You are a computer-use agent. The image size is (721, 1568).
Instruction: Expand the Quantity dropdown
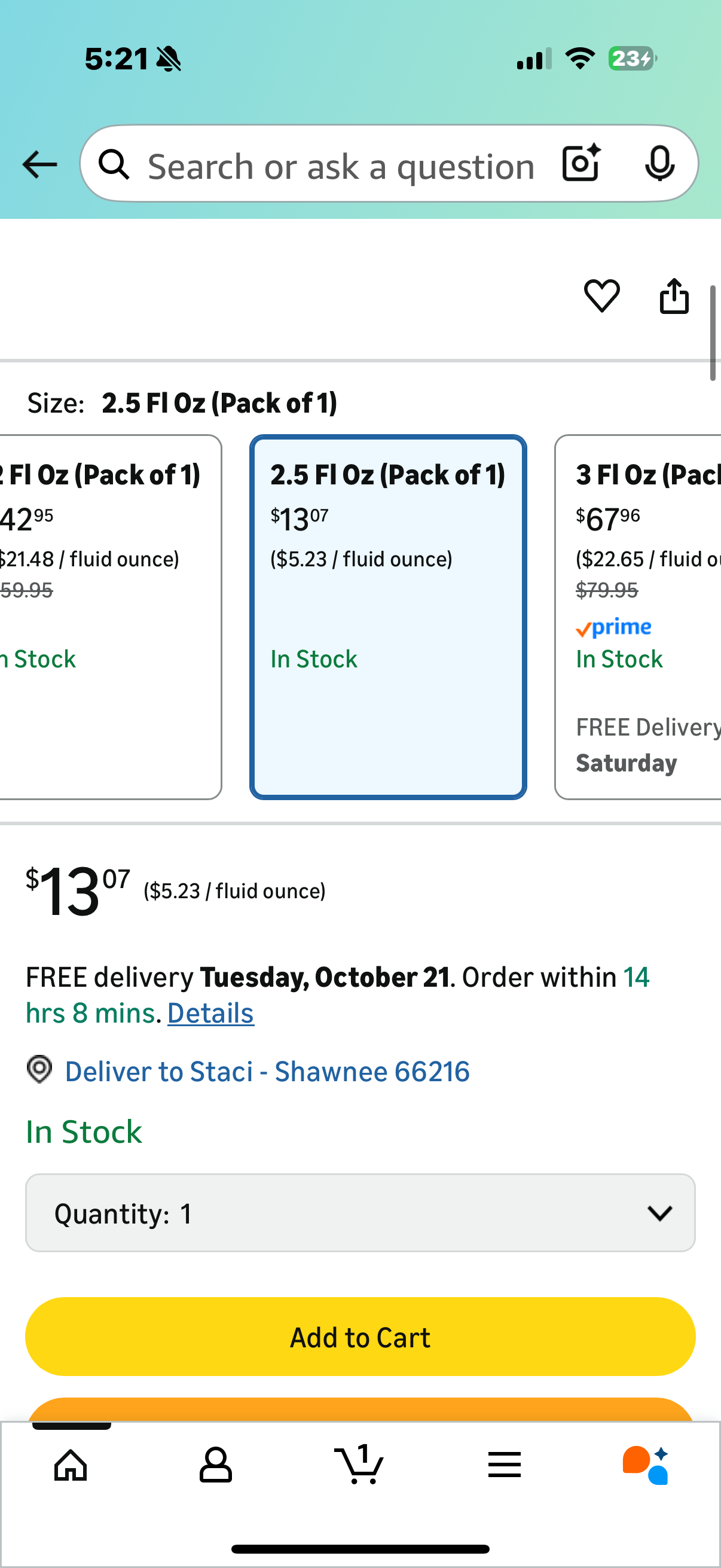click(359, 1213)
